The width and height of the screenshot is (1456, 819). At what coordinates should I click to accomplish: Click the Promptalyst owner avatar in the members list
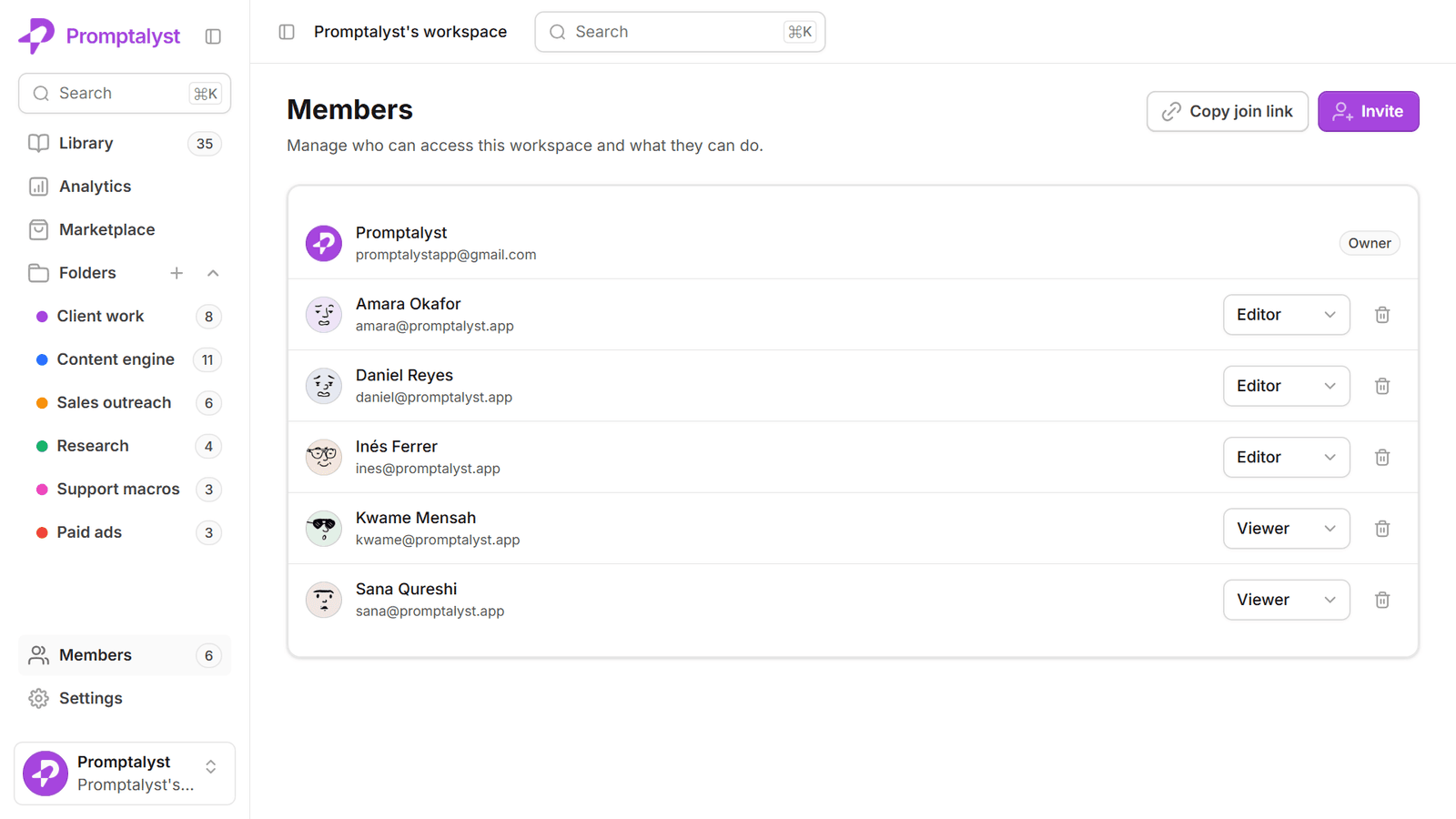coord(323,243)
